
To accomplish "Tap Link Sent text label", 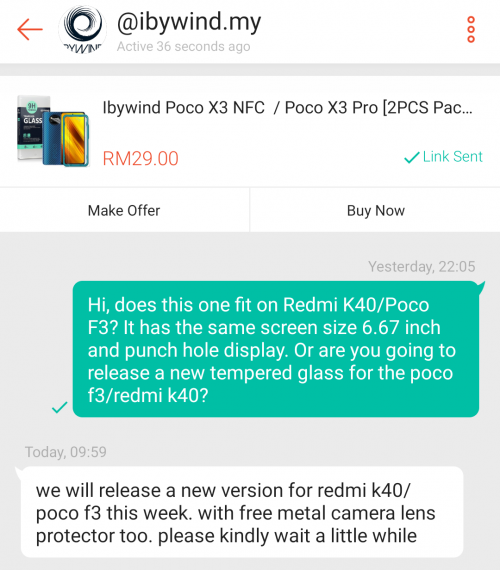I will pyautogui.click(x=452, y=157).
